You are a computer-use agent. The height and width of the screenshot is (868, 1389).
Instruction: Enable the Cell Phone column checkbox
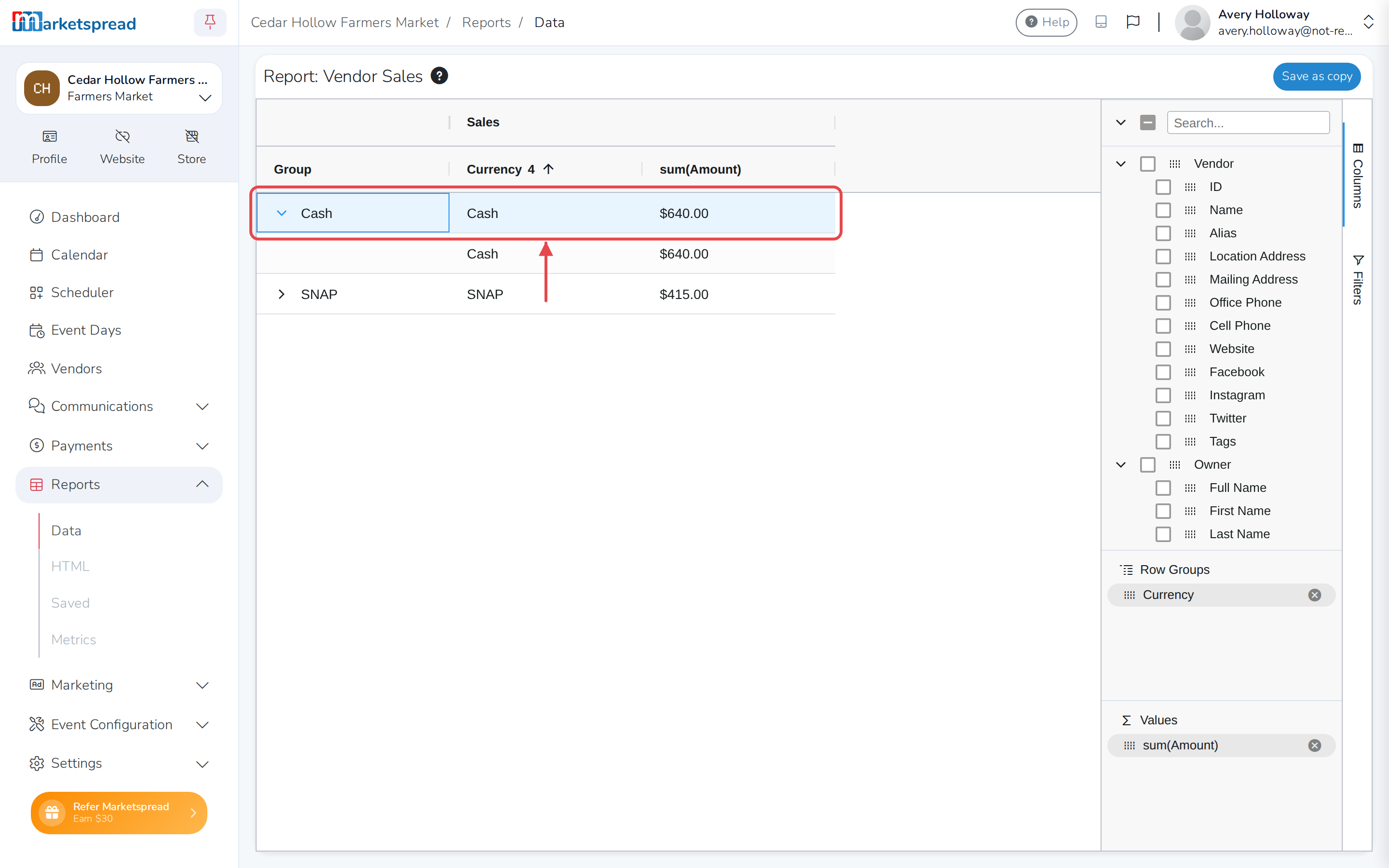(1163, 325)
